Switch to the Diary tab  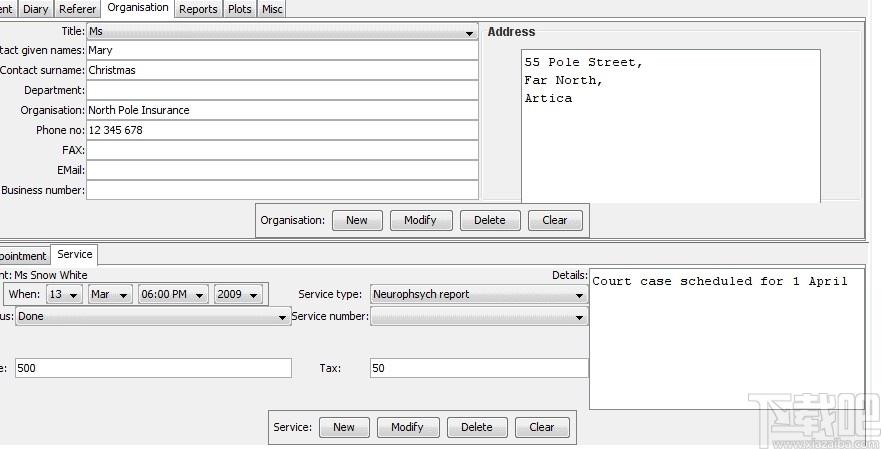[x=35, y=9]
